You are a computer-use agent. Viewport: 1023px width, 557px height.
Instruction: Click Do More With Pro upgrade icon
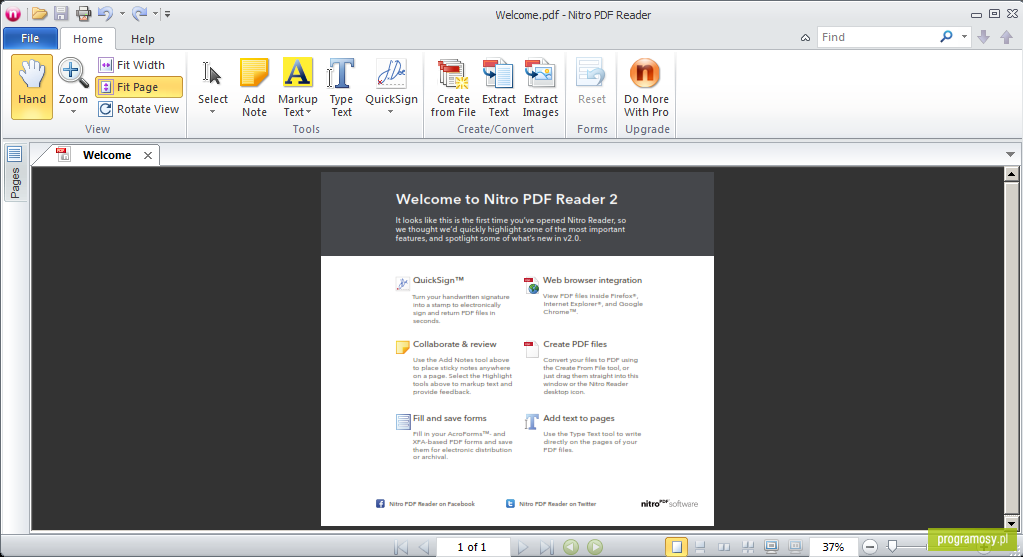click(645, 73)
